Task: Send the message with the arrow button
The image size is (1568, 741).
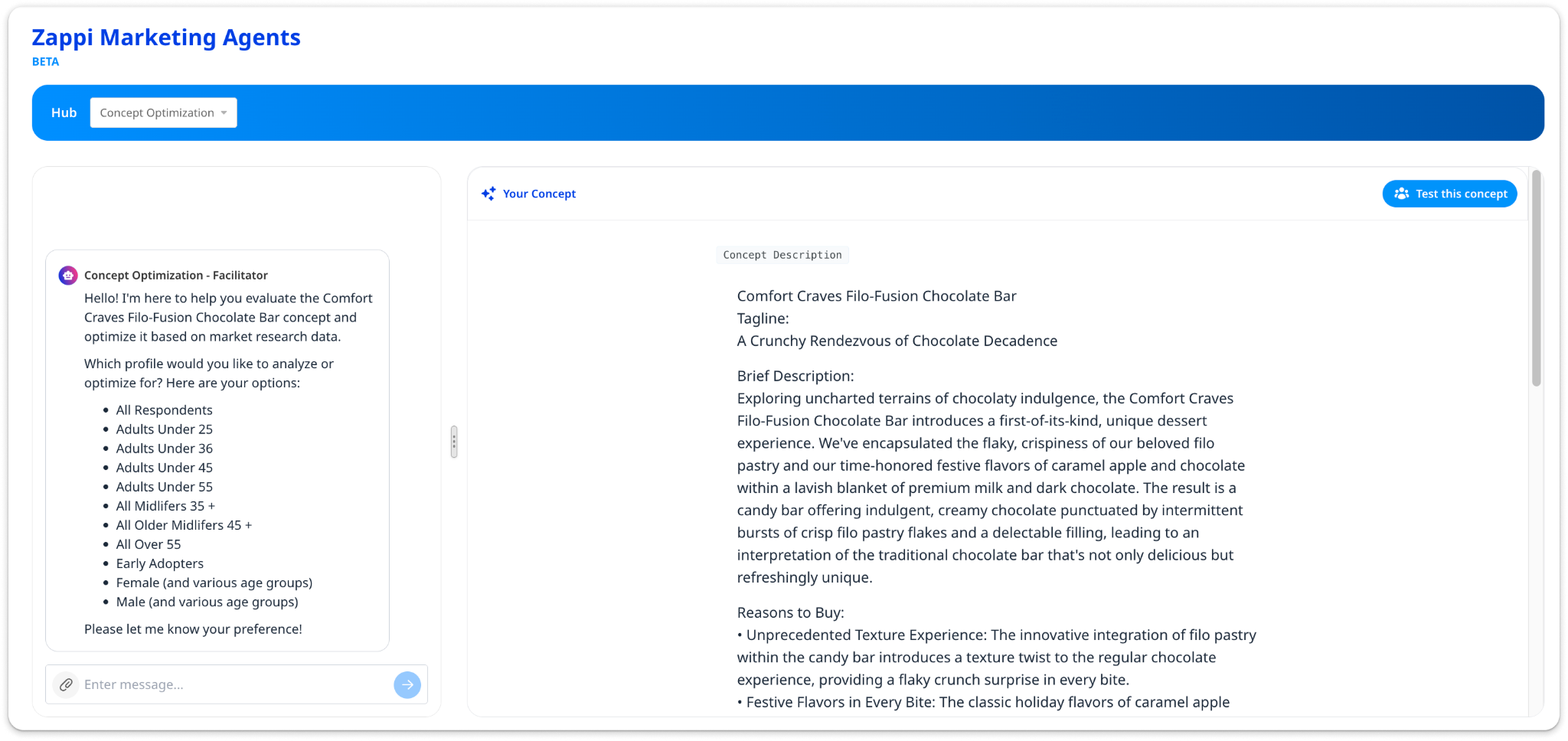Action: (407, 684)
